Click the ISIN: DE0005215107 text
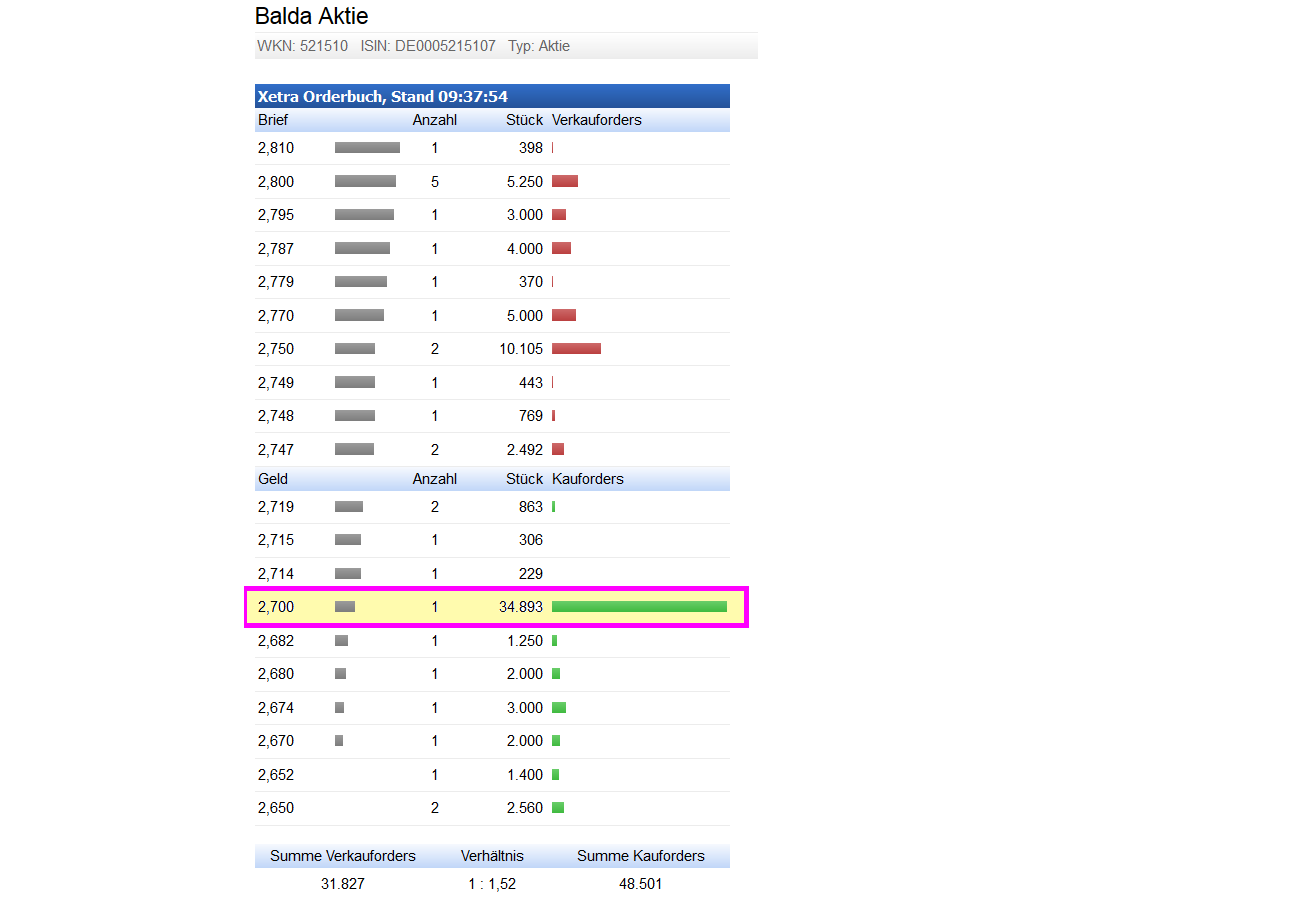Image resolution: width=1292 pixels, height=900 pixels. (428, 46)
